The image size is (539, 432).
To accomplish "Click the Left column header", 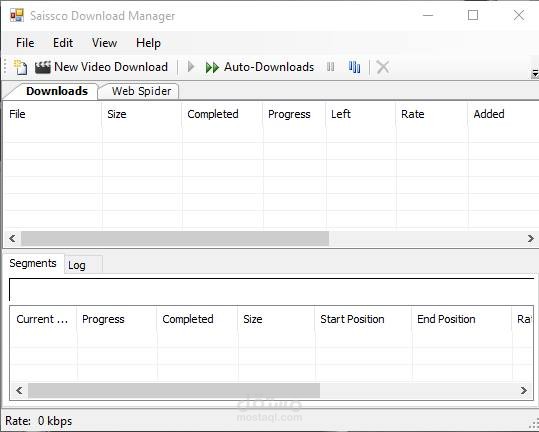I will (361, 114).
